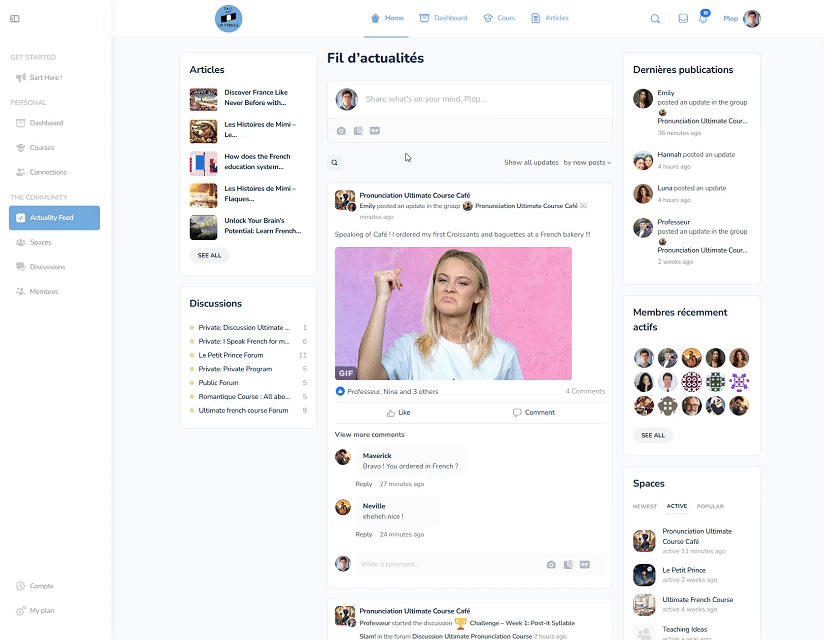
Task: Go to Articles in top navigation
Action: pyautogui.click(x=550, y=18)
